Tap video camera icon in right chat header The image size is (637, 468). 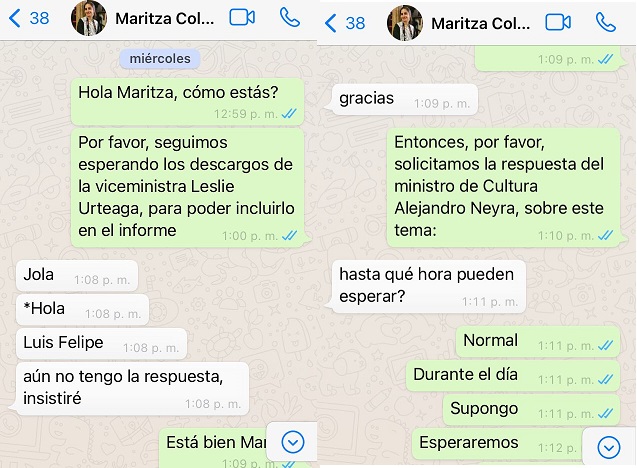tap(558, 22)
